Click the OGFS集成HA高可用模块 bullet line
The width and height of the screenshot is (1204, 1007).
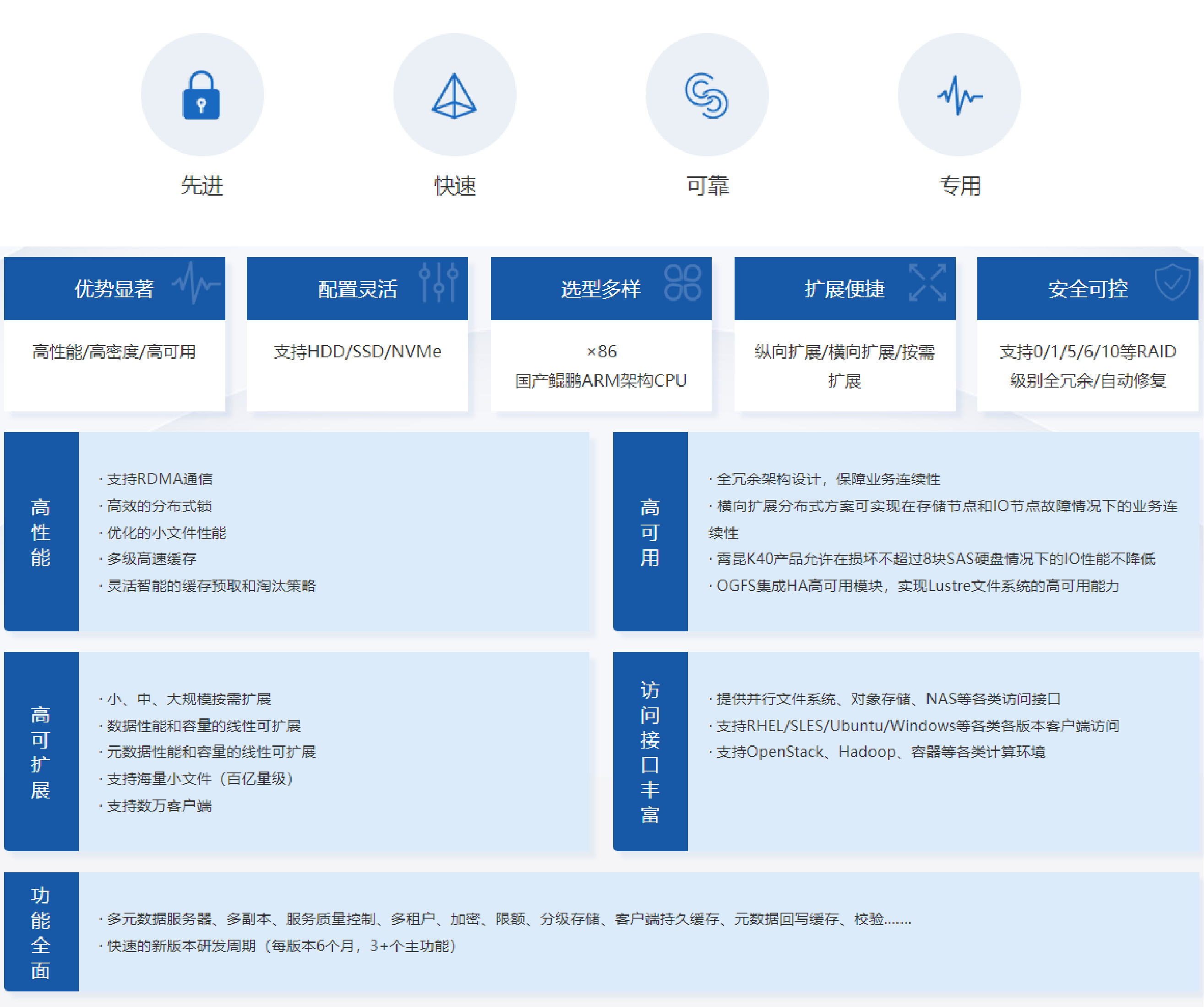pos(917,586)
